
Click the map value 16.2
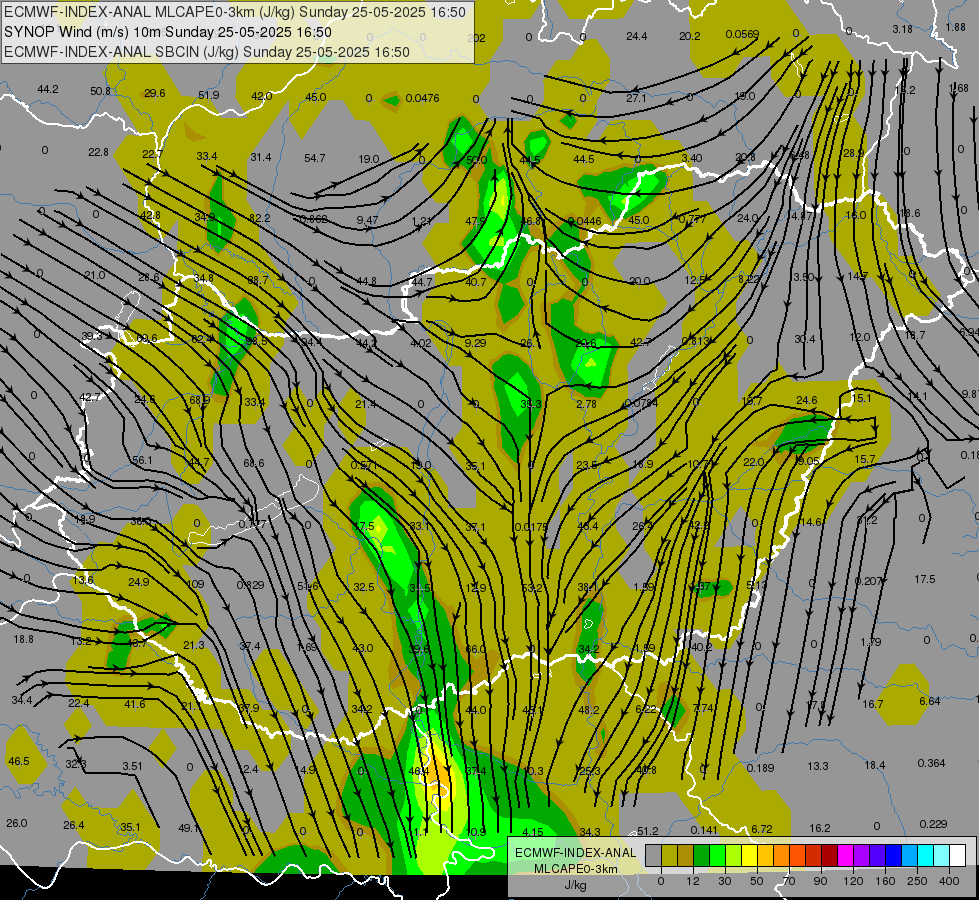(x=820, y=828)
